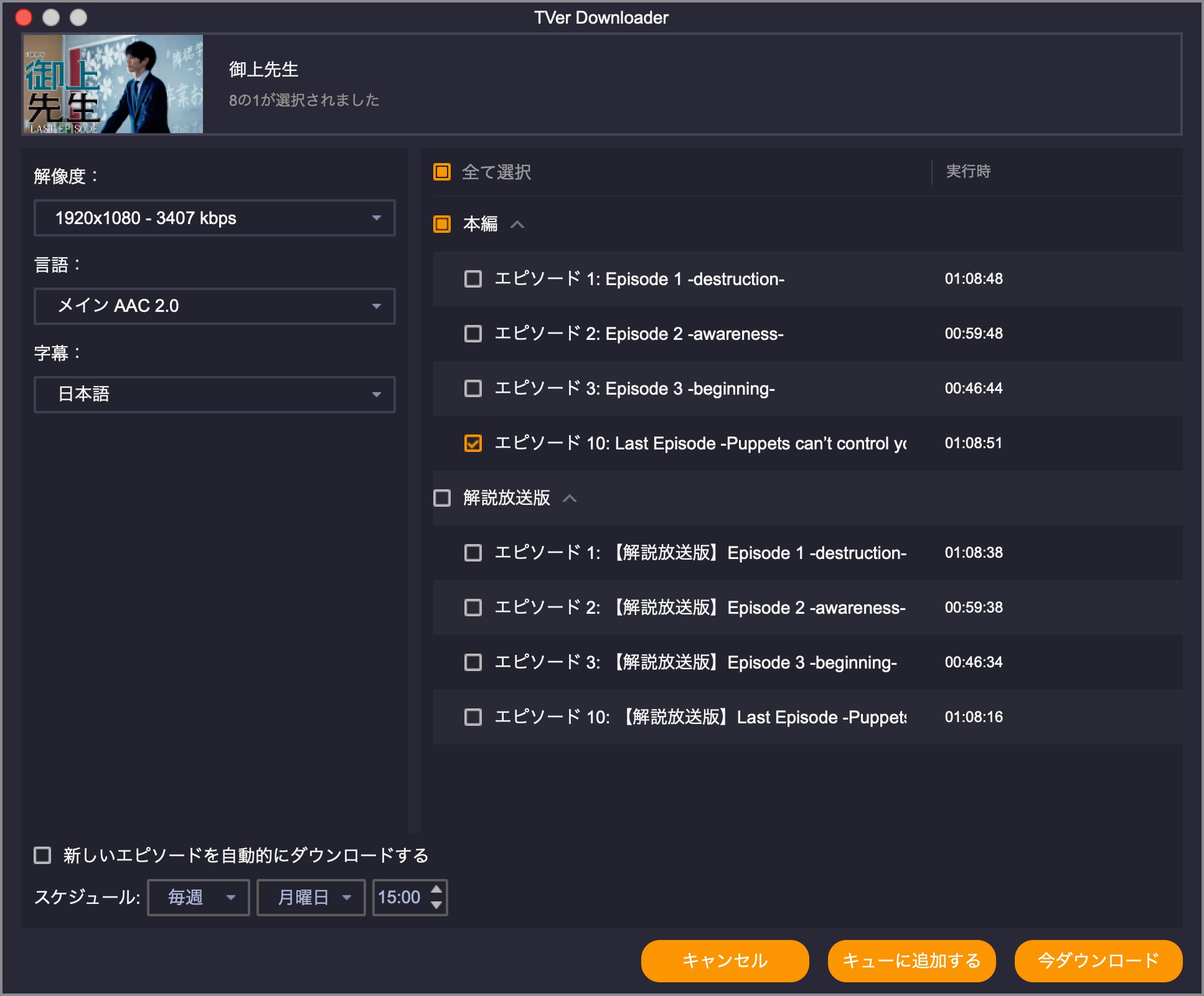The image size is (1204, 996).
Task: Open the 毎週 schedule frequency dropdown
Action: coord(197,898)
